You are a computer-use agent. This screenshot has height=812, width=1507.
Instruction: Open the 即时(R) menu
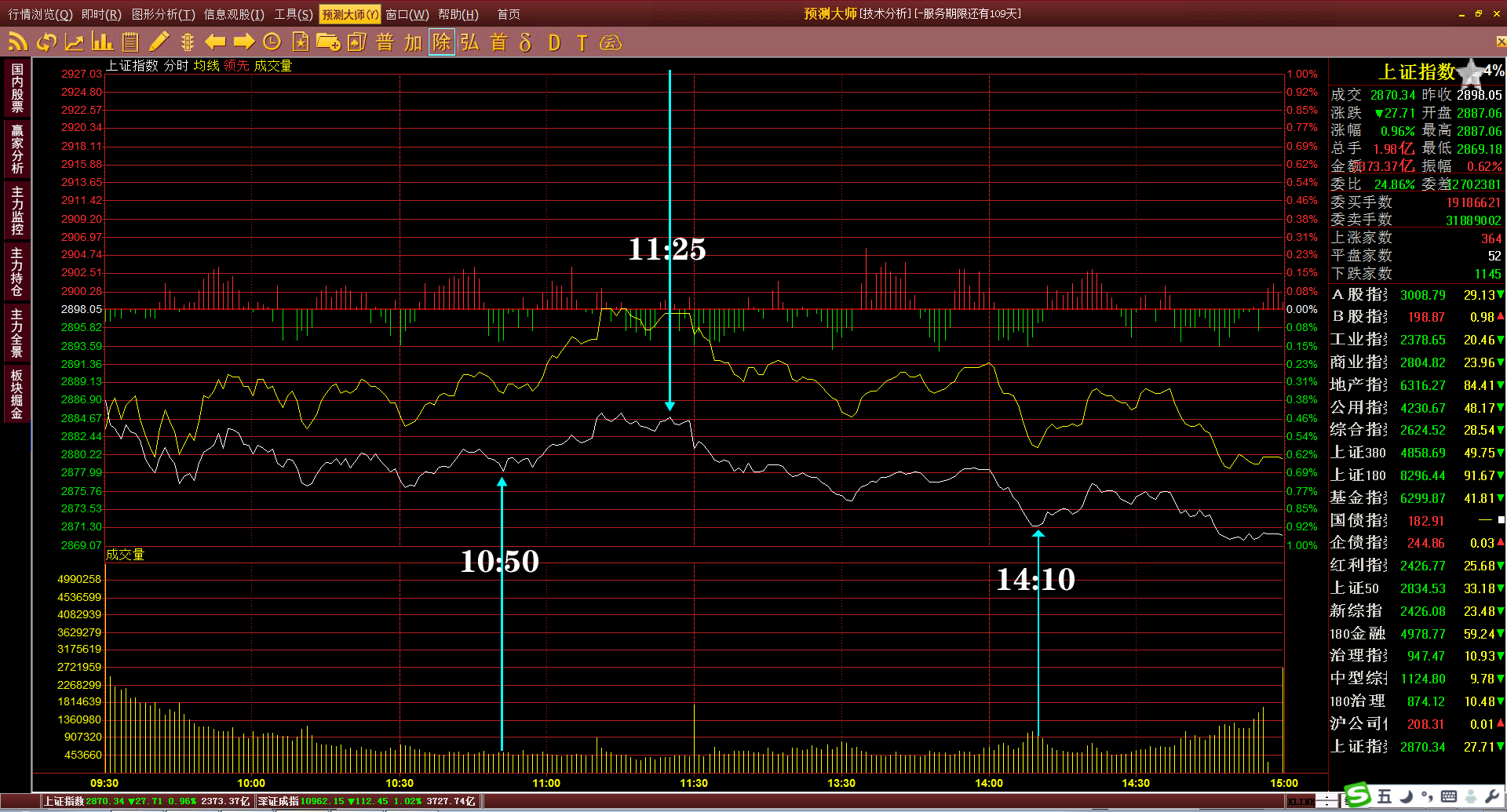tap(101, 14)
